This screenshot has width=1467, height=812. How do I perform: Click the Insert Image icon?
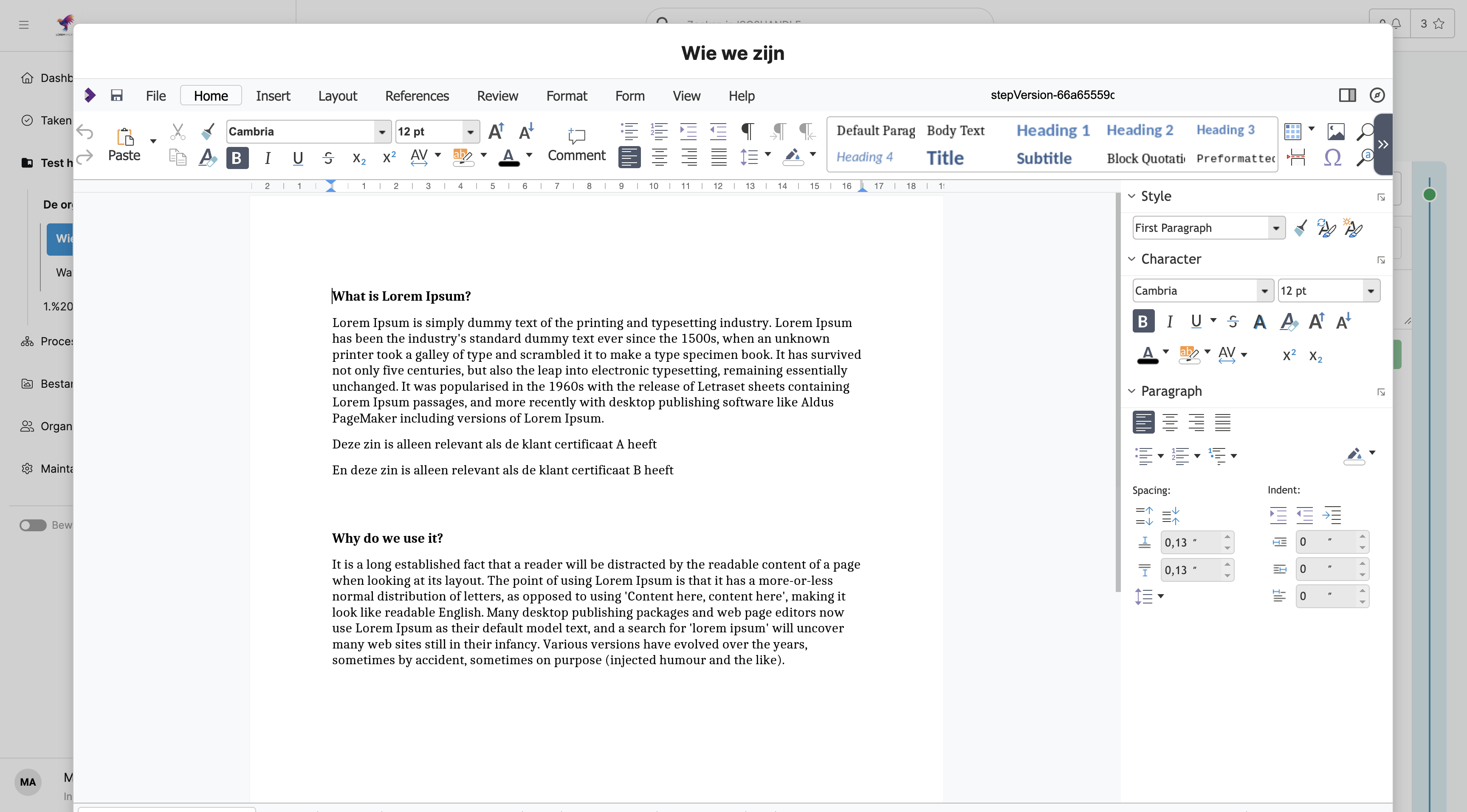pyautogui.click(x=1336, y=132)
